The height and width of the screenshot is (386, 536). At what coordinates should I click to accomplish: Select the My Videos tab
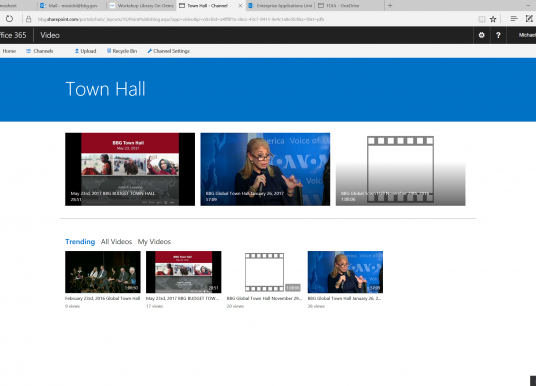tap(154, 242)
